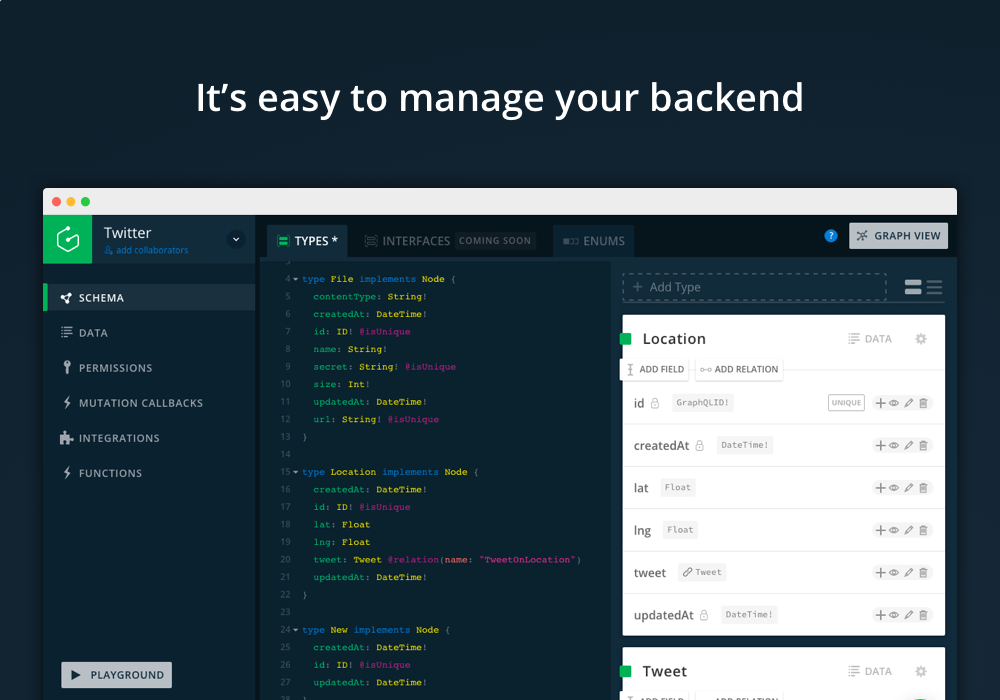
Task: Toggle eye visibility on lng field
Action: [894, 530]
